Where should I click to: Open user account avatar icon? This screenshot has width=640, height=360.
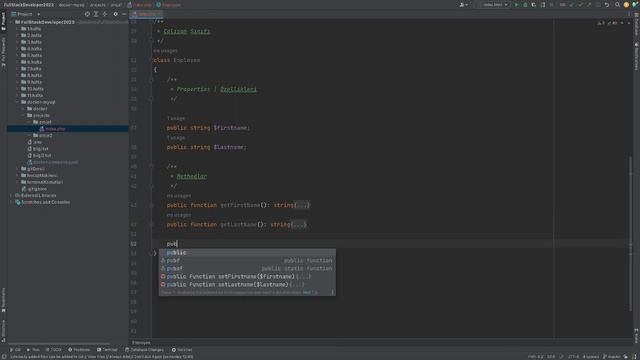626,5
